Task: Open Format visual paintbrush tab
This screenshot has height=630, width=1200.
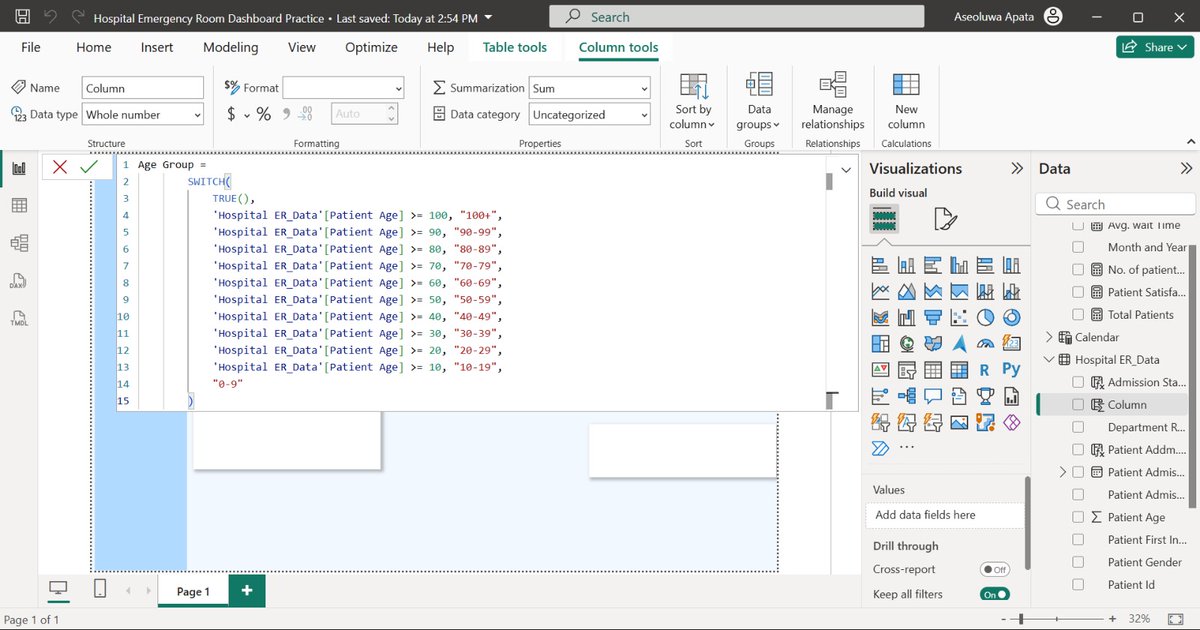Action: point(945,218)
